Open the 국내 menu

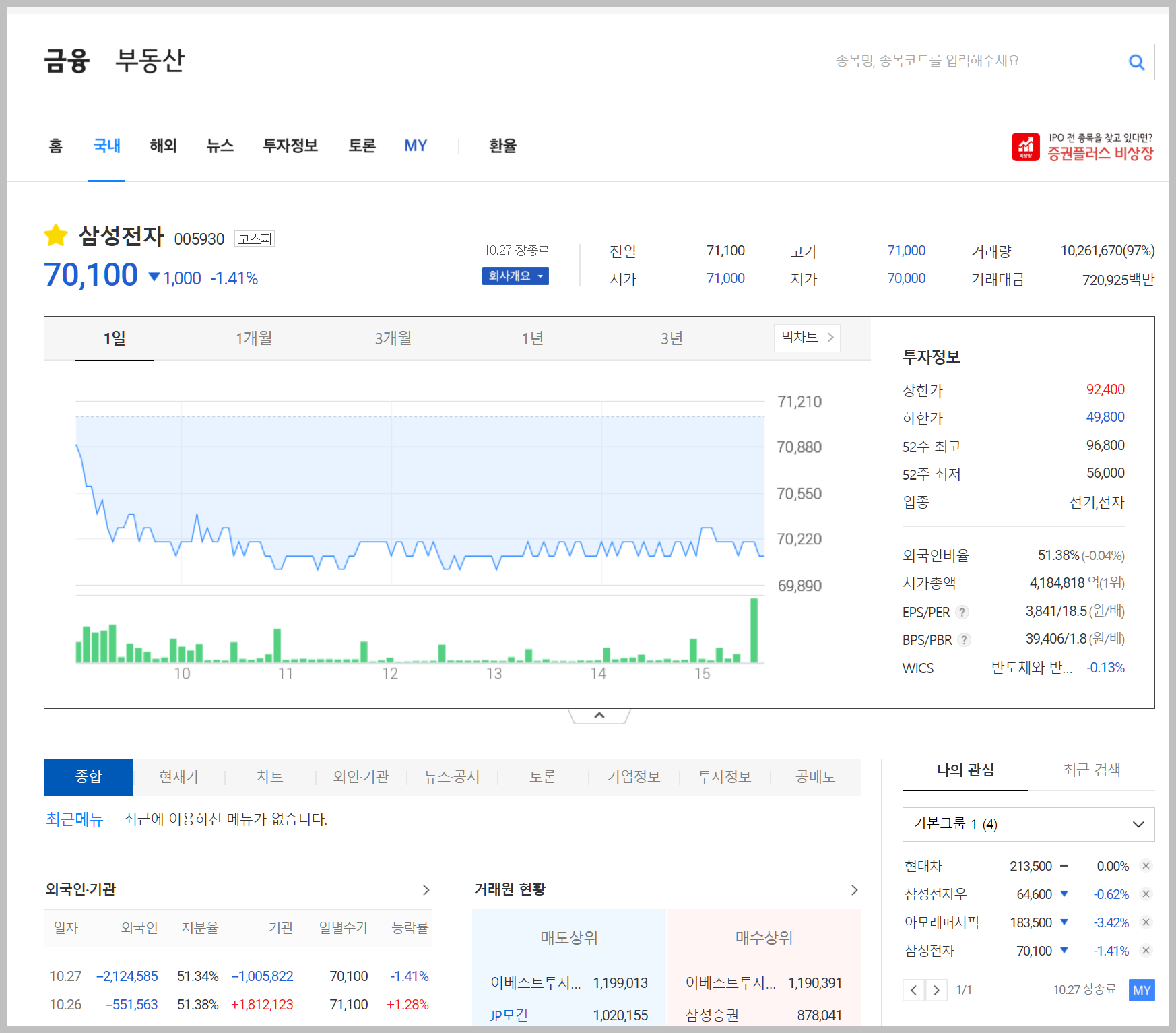coord(106,146)
